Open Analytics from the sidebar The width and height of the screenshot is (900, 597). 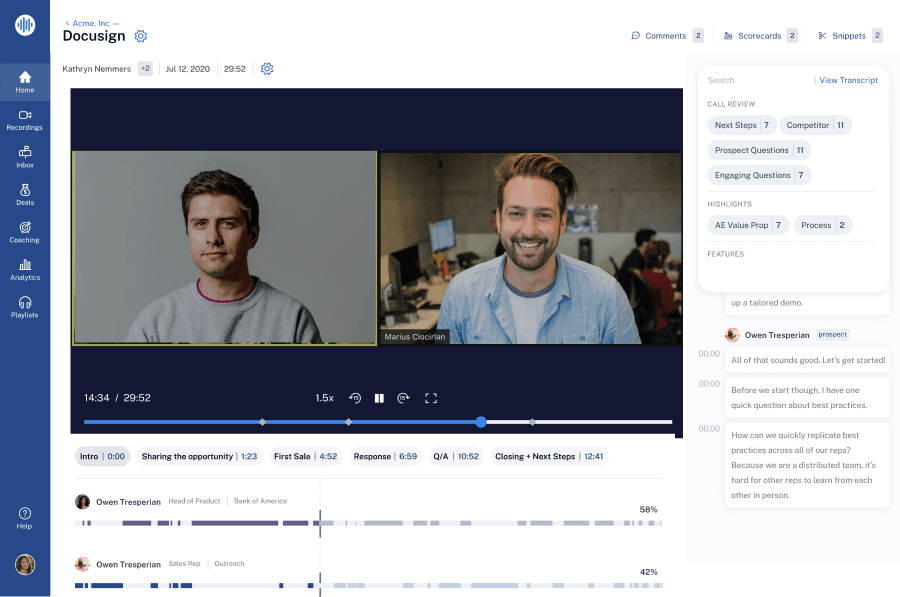click(x=25, y=270)
